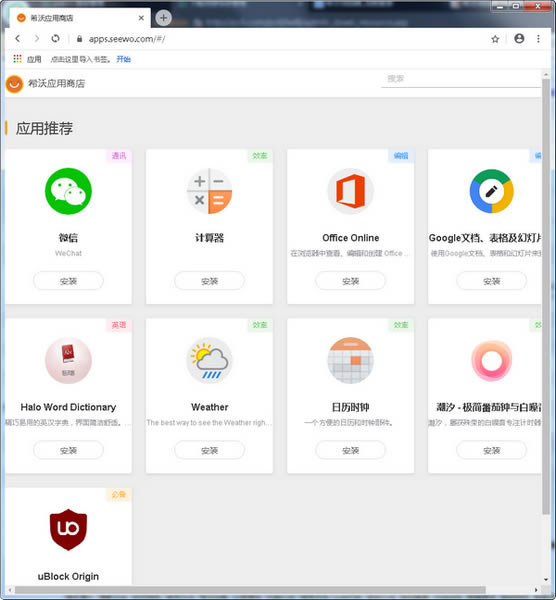Select the uBlock Origin shield icon
This screenshot has height=600, width=556.
[68, 530]
